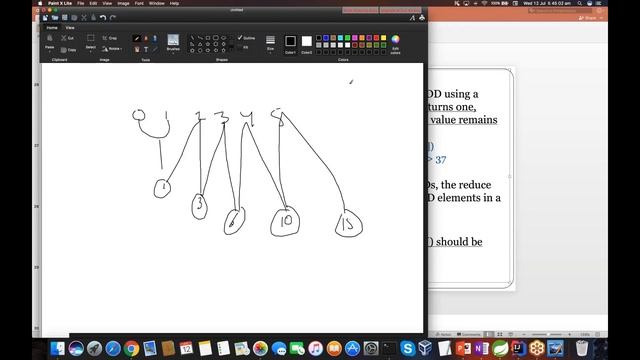Open the Edit menu

coord(93,3)
